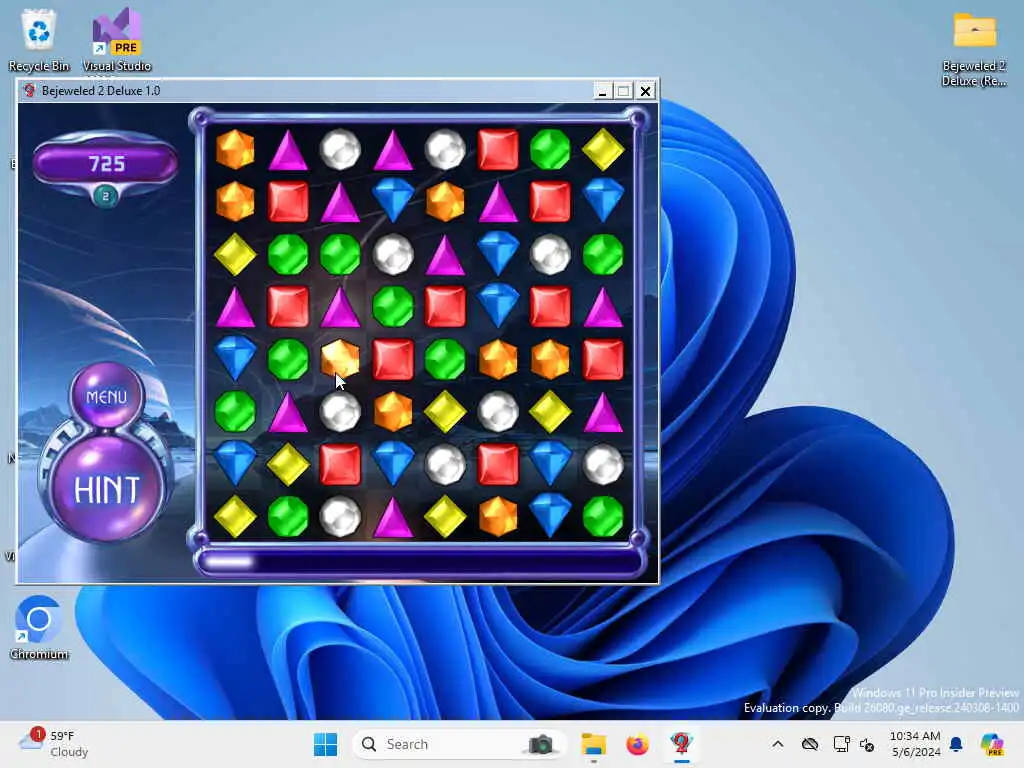This screenshot has height=768, width=1024.
Task: Open the Windows Start menu
Action: point(325,744)
